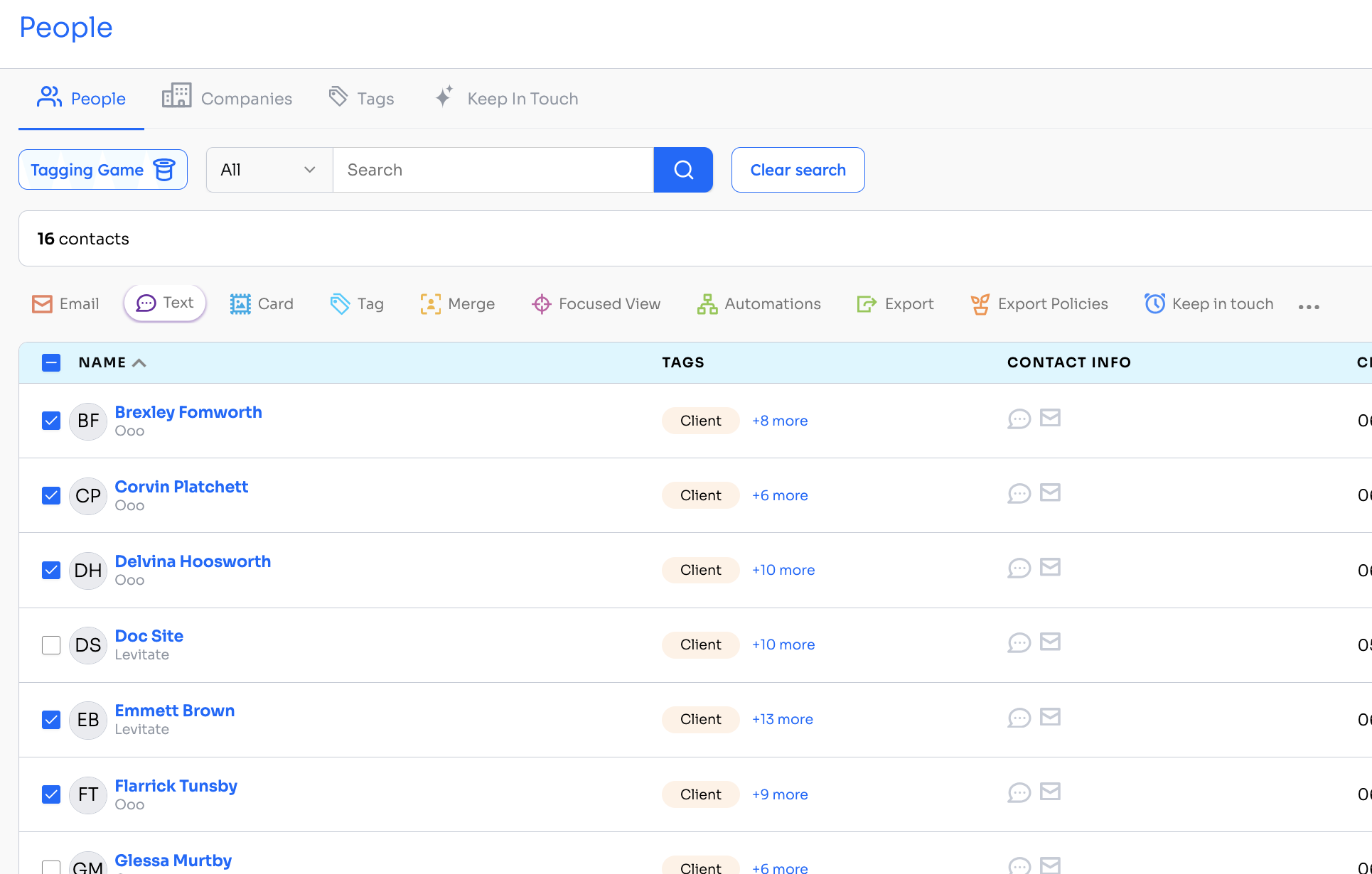Sort by the NAME column header
The image size is (1372, 874).
(x=112, y=362)
